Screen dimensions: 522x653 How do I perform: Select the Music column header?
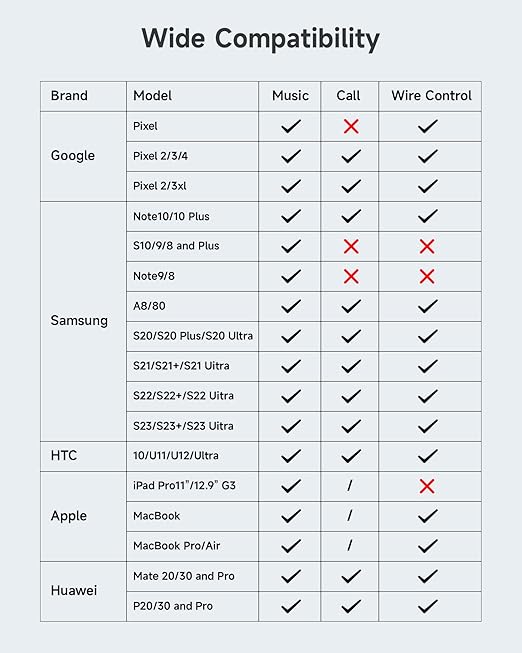point(290,96)
